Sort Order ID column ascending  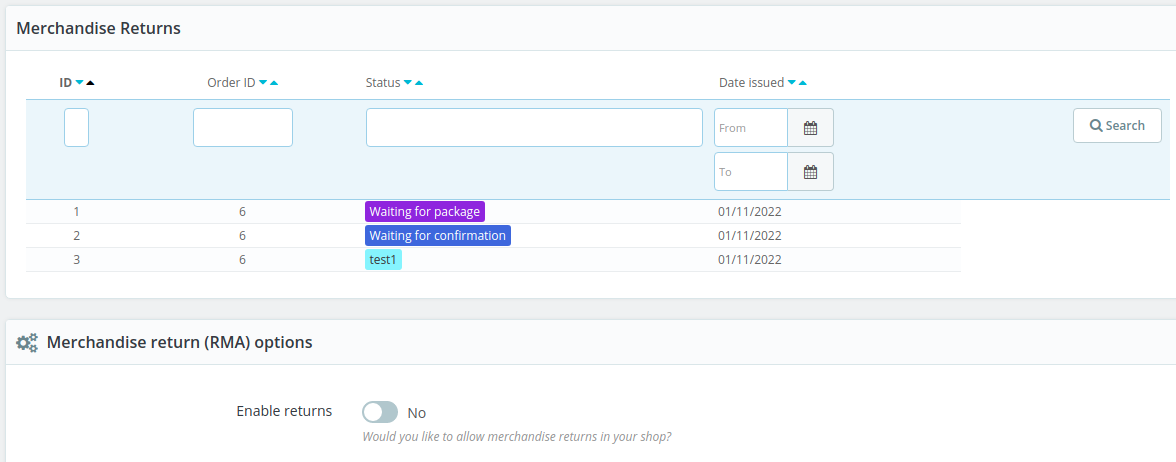click(x=274, y=83)
